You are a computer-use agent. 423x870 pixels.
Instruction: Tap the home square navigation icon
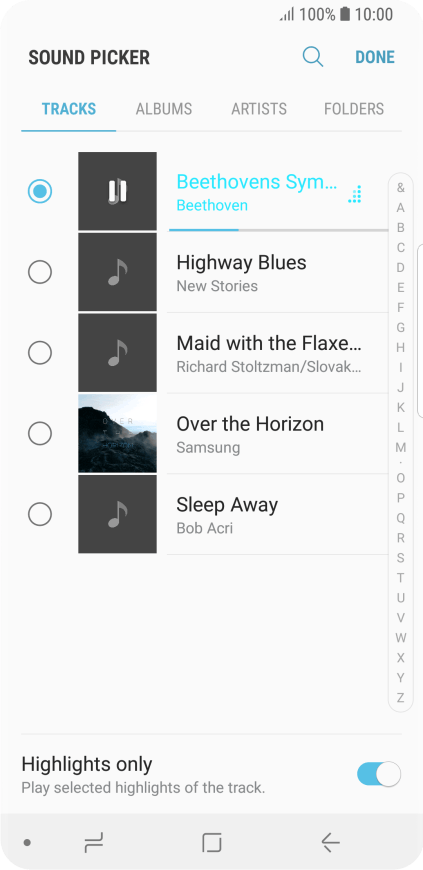pyautogui.click(x=212, y=843)
